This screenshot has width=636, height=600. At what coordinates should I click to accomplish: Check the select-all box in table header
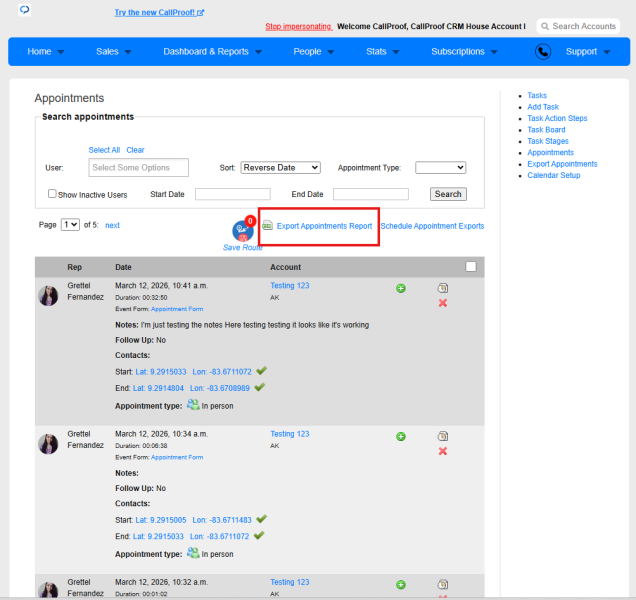[471, 267]
